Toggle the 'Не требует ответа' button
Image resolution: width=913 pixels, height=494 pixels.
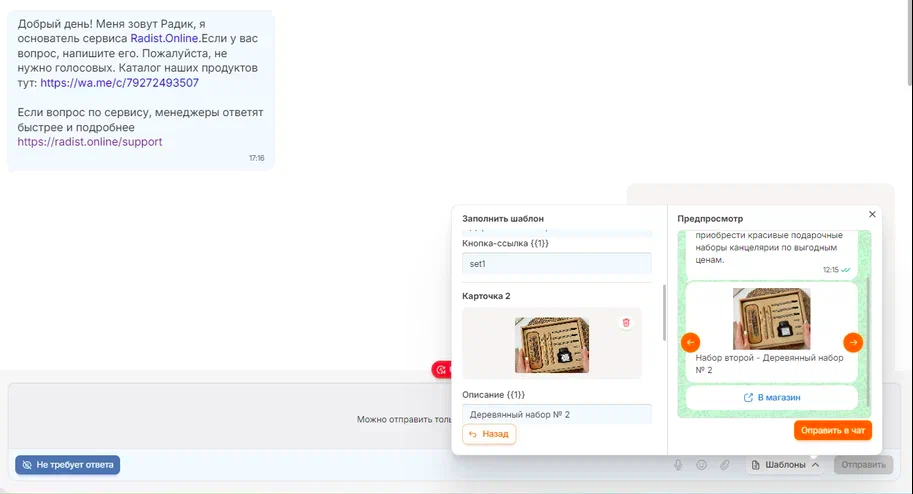pyautogui.click(x=68, y=465)
